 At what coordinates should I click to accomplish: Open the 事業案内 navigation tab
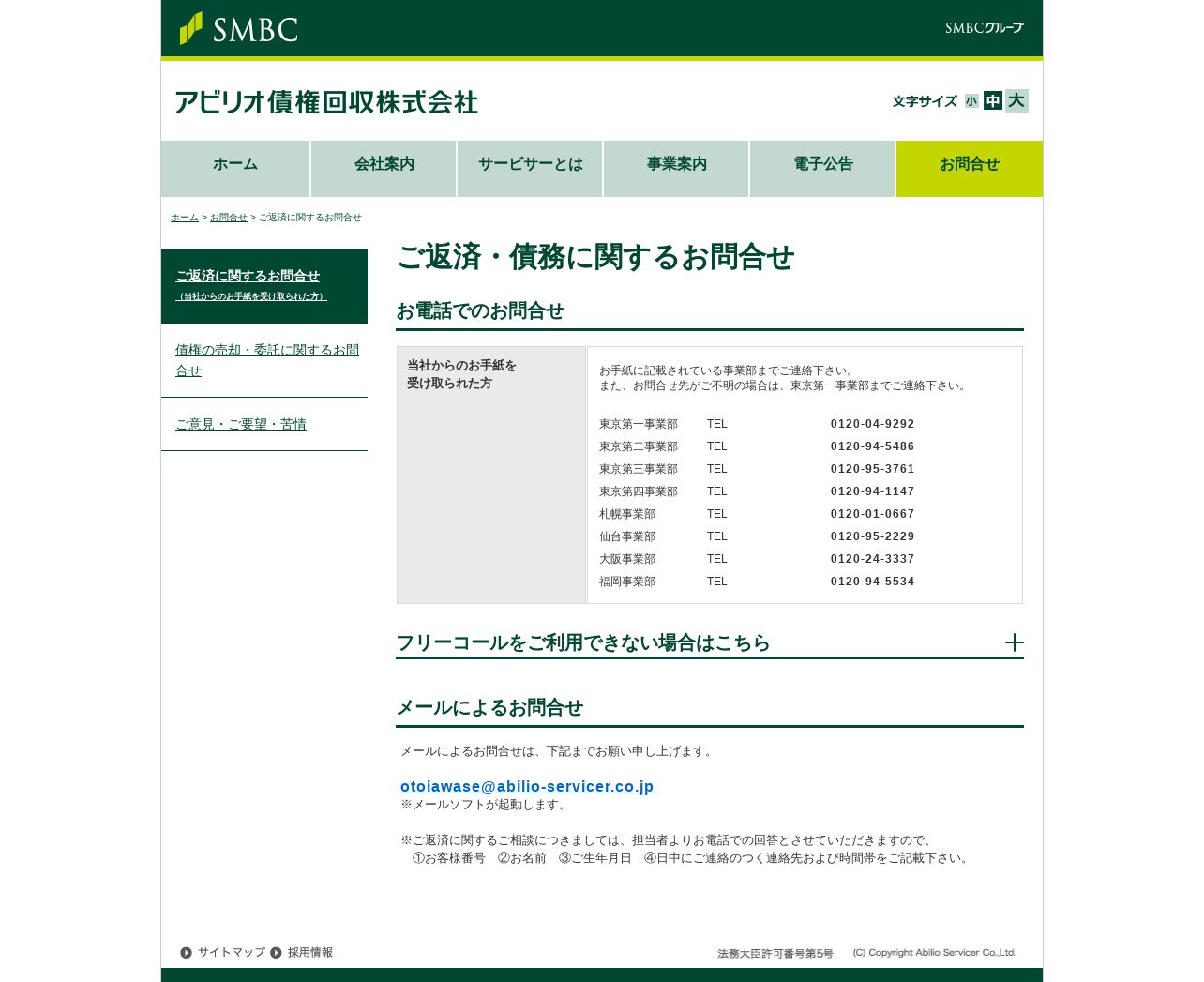[x=676, y=169]
